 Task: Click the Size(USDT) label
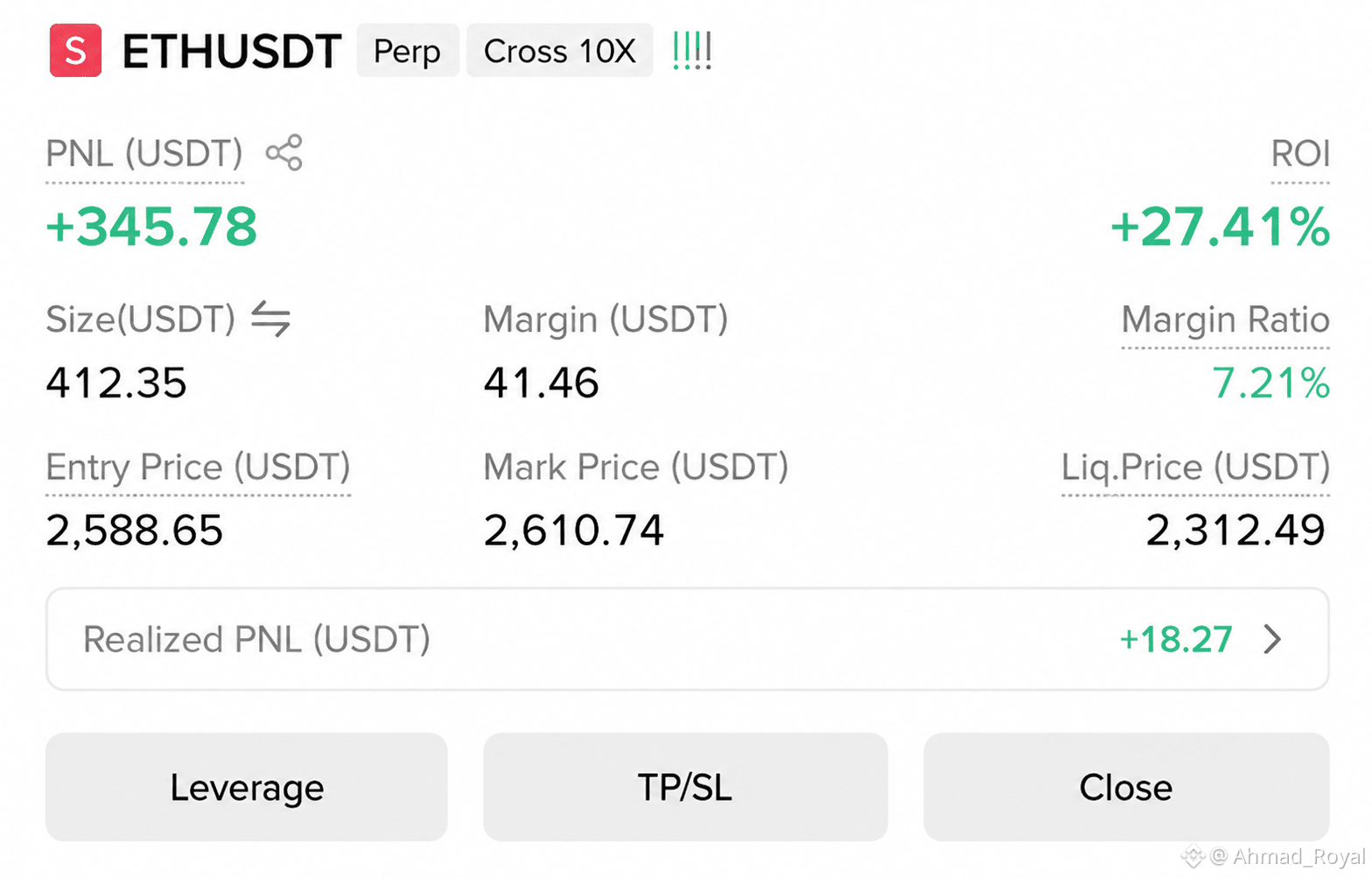[x=141, y=320]
